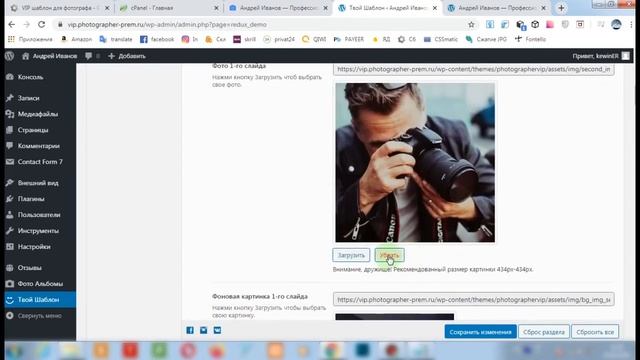This screenshot has height=360, width=640.
Task: Click the Facebook icon in the footer bar
Action: coord(190,330)
